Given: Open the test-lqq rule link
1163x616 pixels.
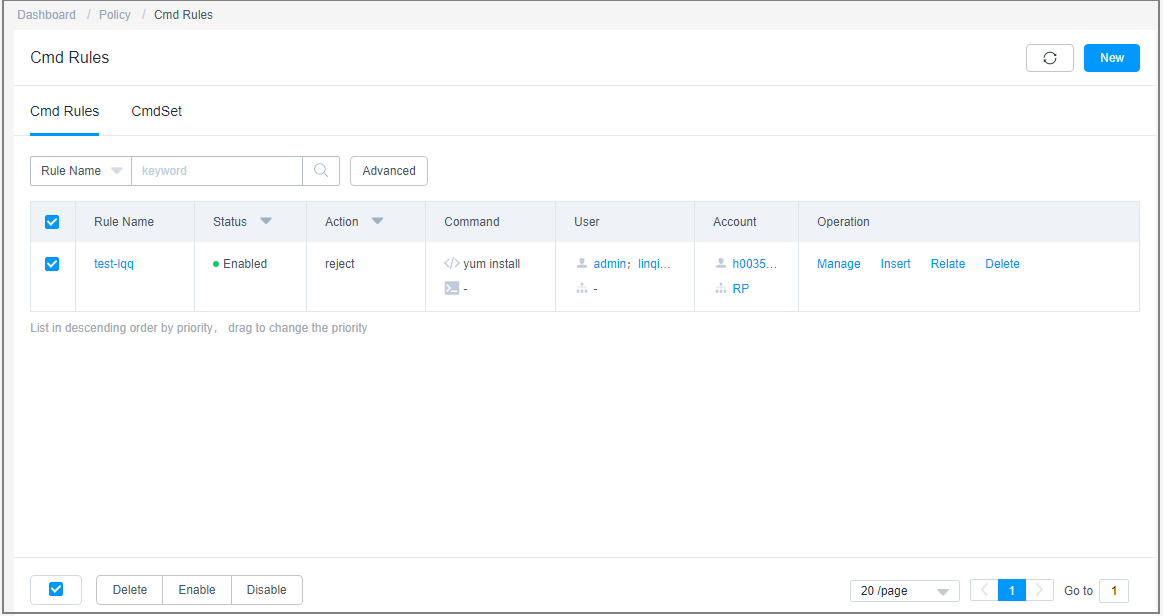Looking at the screenshot, I should pos(114,264).
